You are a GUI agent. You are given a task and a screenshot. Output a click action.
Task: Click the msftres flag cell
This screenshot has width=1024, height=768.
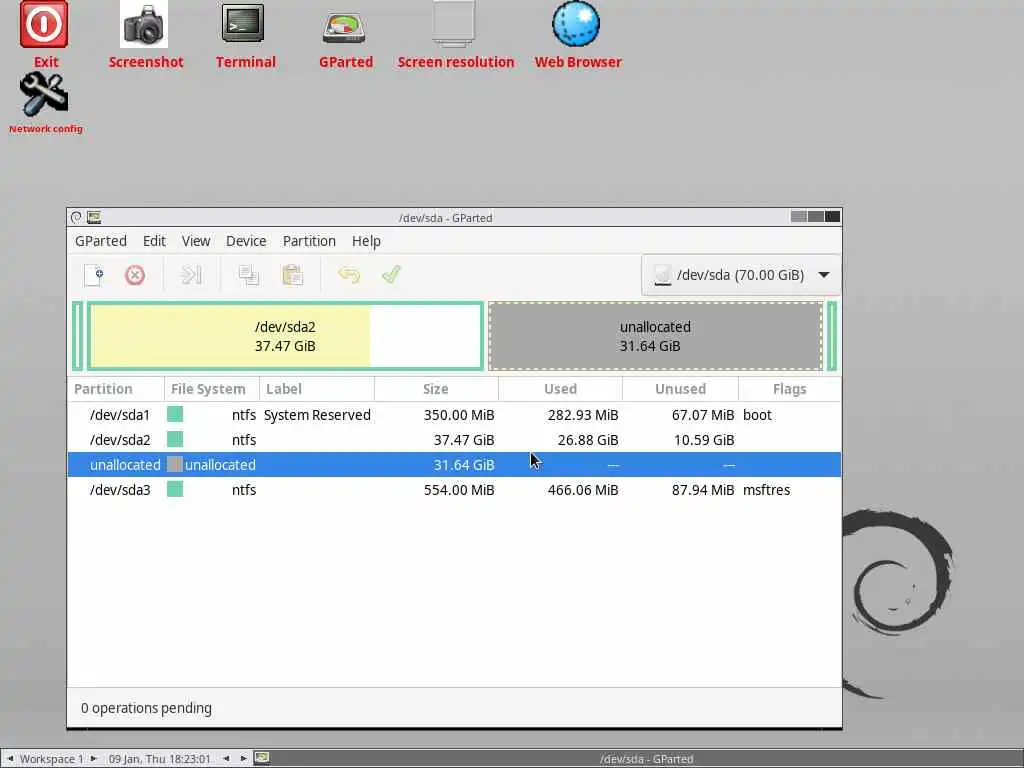767,490
